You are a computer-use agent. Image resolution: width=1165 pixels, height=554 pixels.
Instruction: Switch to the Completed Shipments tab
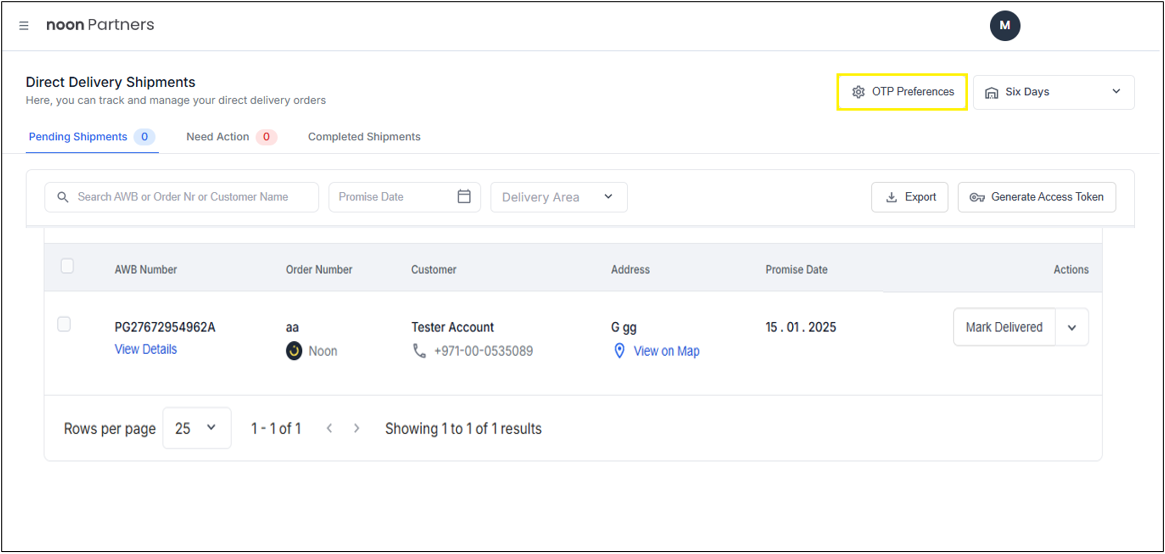point(364,137)
